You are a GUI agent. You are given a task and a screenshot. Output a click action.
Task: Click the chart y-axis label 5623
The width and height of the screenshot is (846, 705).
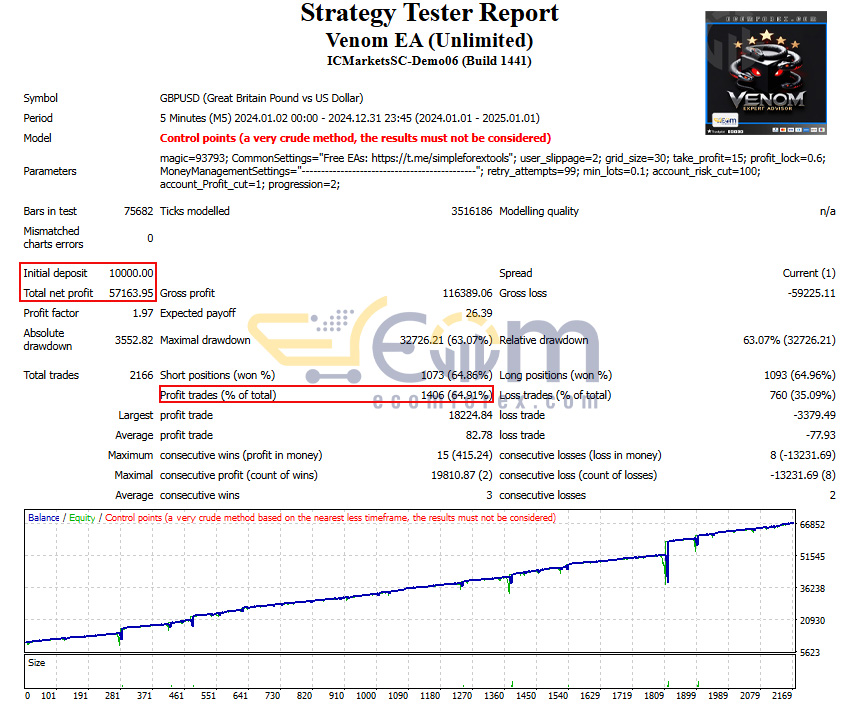click(812, 652)
